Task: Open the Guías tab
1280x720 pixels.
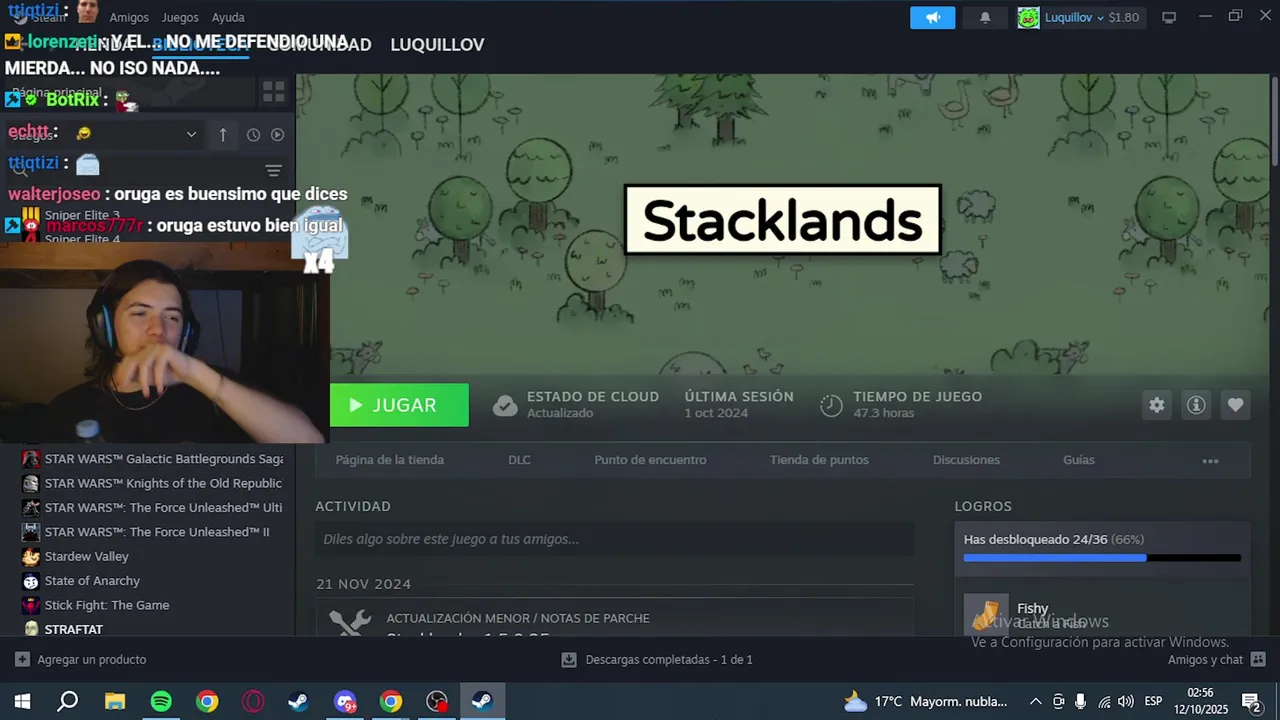Action: [1079, 460]
